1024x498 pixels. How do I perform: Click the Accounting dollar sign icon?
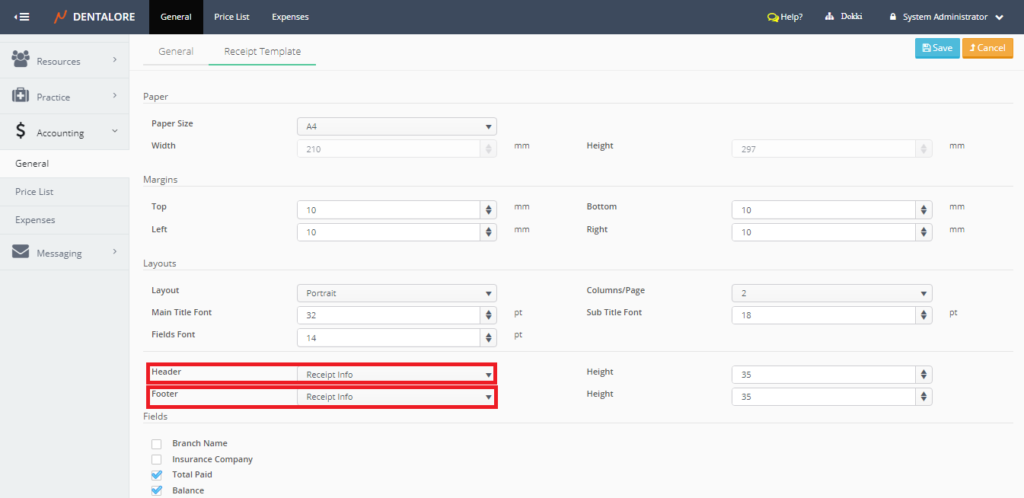(x=20, y=131)
